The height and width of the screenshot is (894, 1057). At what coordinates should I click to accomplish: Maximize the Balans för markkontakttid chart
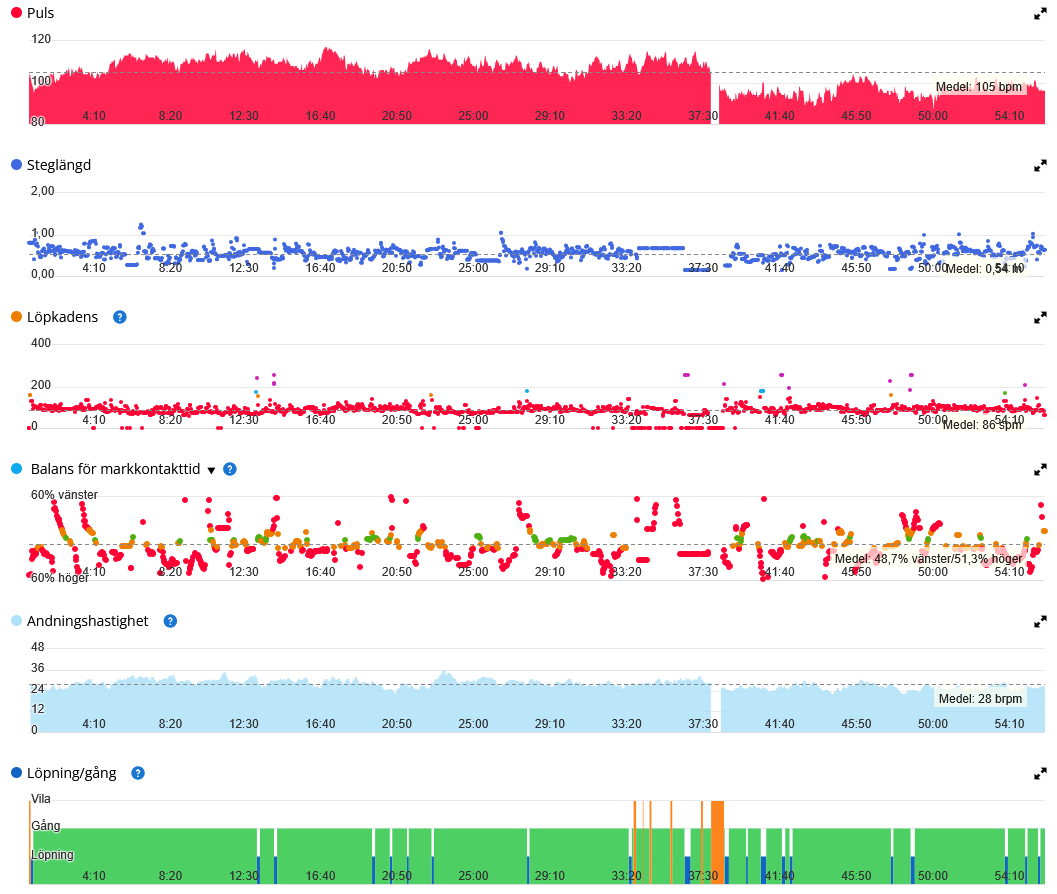tap(1040, 469)
